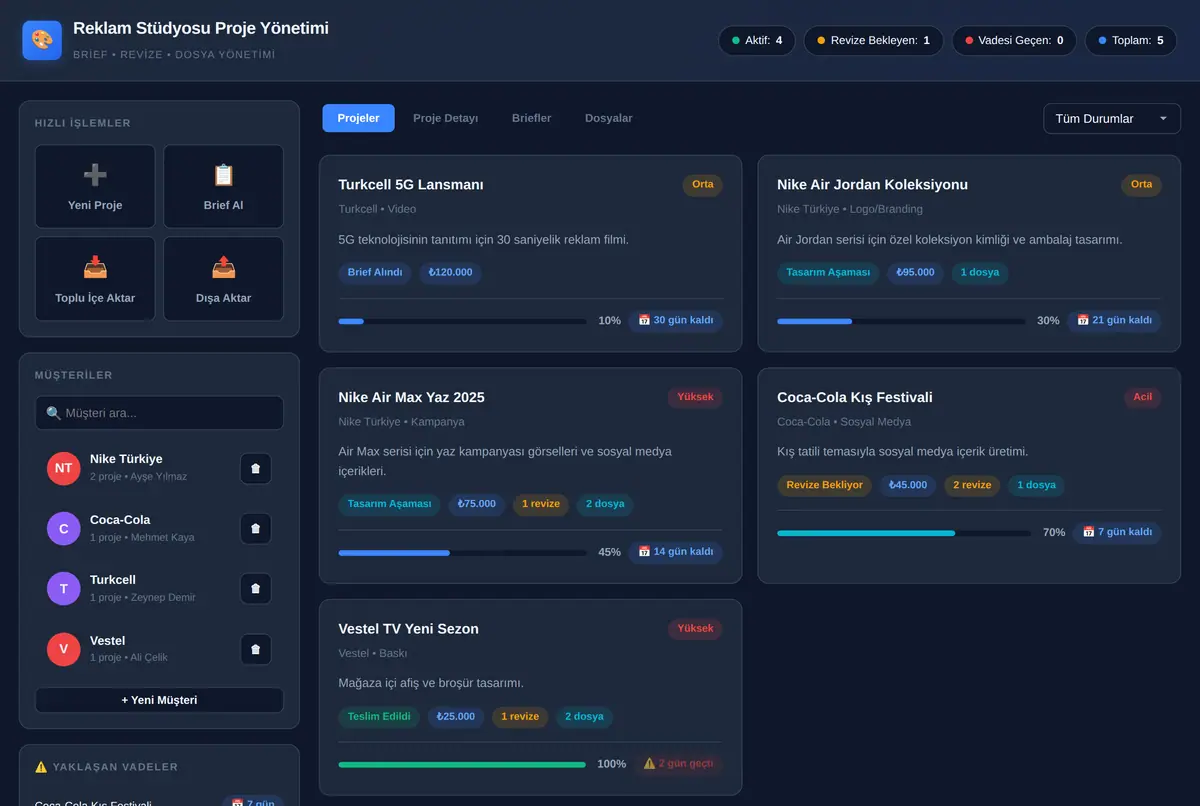
Task: Open the Dosyalar tab
Action: (609, 118)
